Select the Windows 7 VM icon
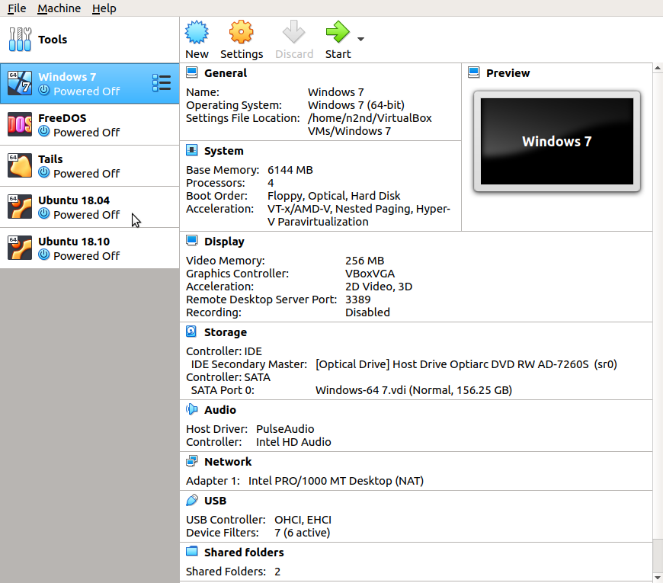Image resolution: width=663 pixels, height=583 pixels. point(20,83)
